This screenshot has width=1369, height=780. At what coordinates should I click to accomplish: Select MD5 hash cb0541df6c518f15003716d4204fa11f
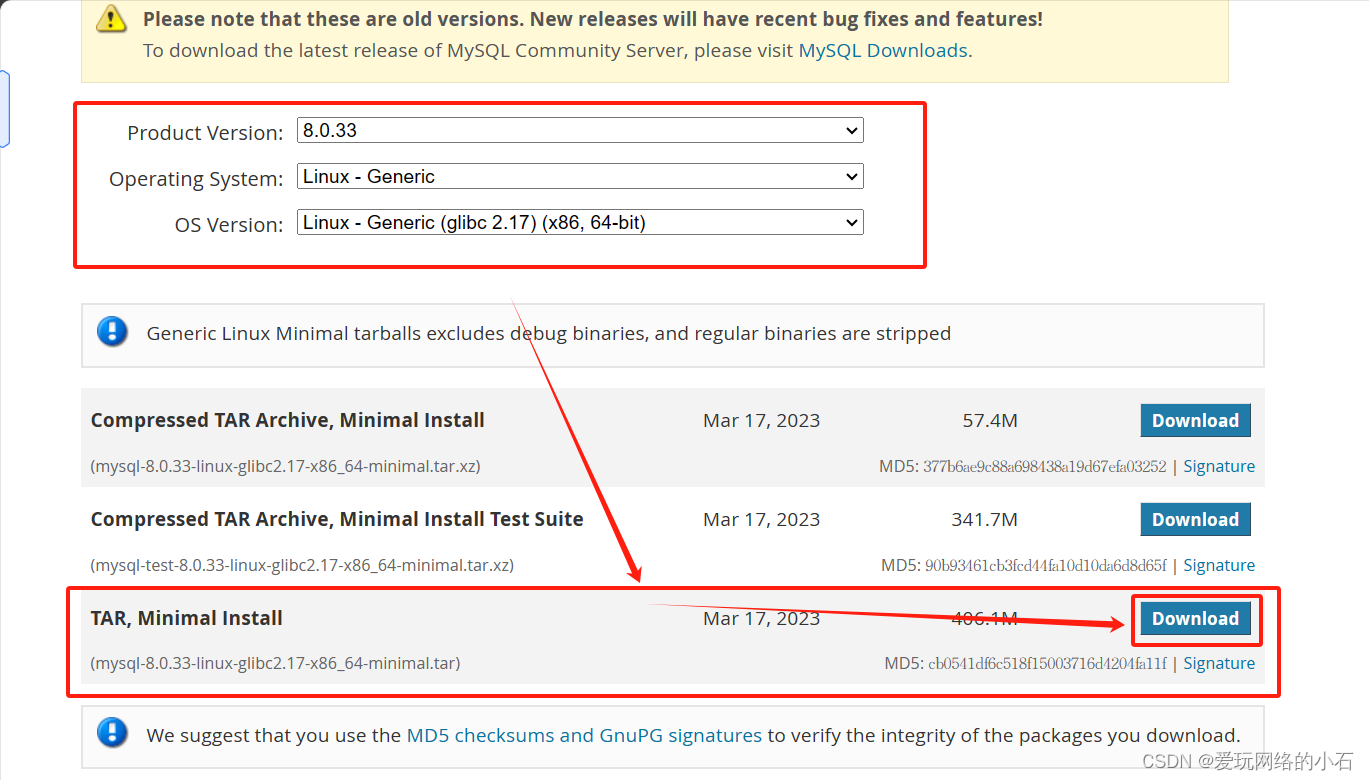pyautogui.click(x=1048, y=663)
